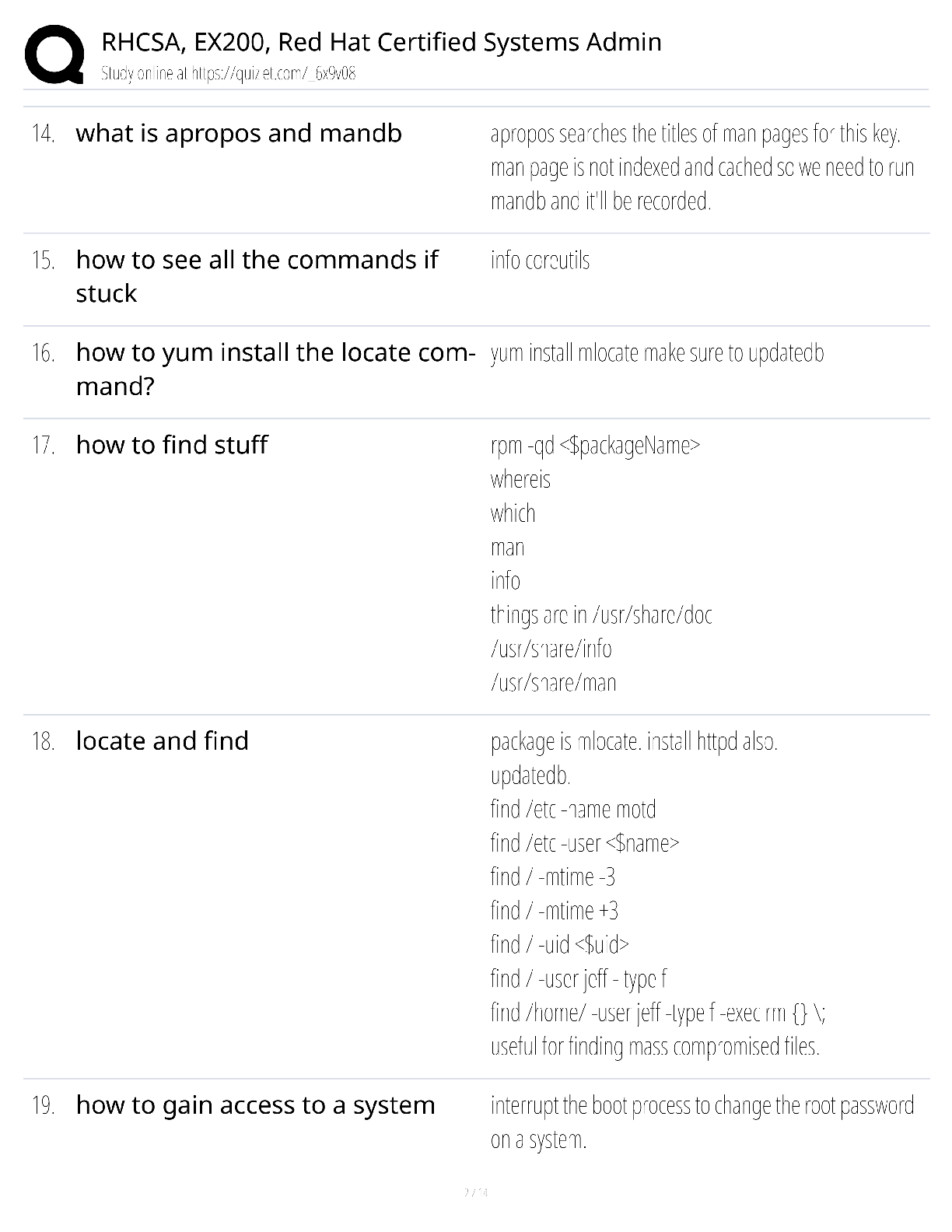The image size is (952, 1232).
Task: Click the /usr/share/doc line
Action: (601, 614)
